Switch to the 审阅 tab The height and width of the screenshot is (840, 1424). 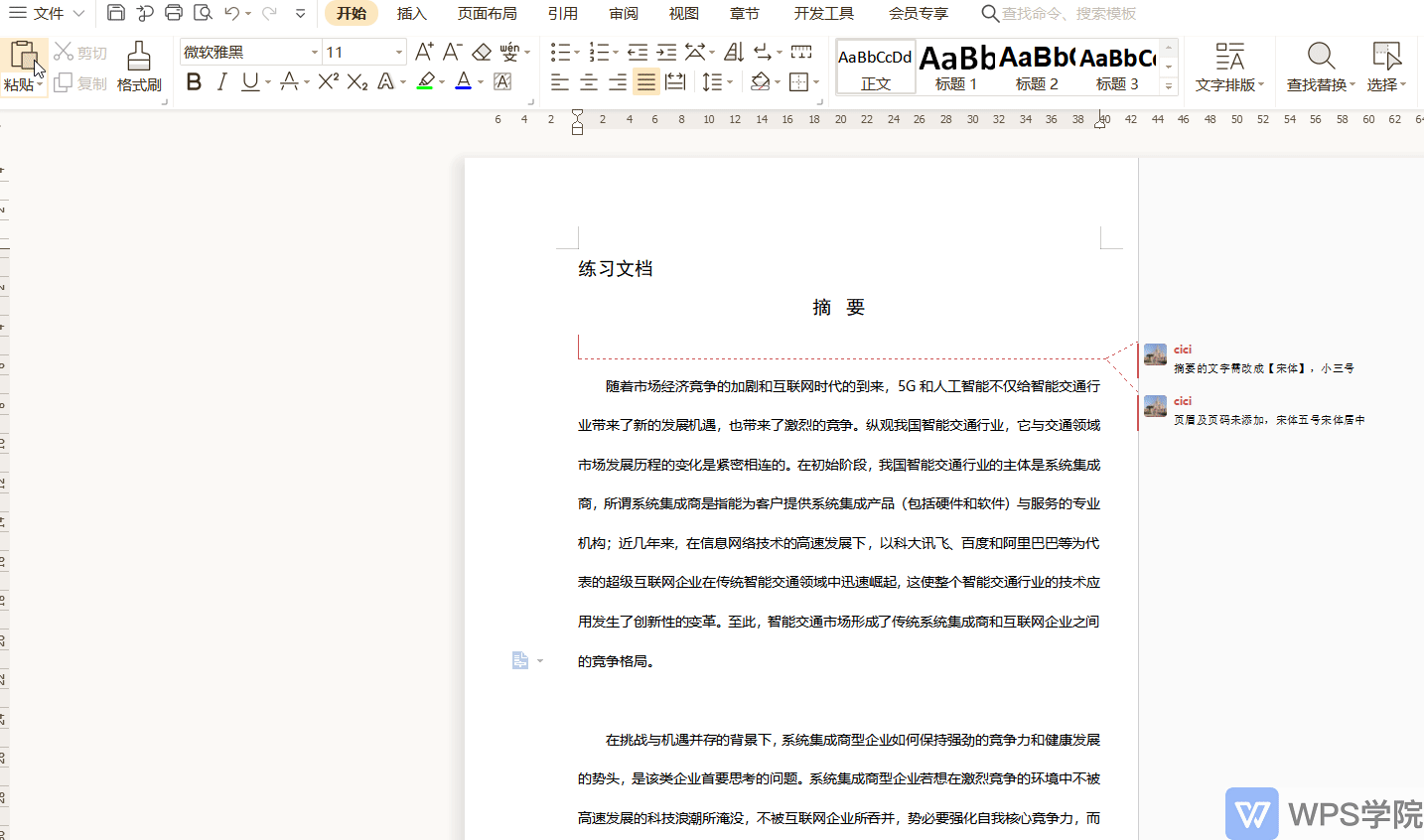point(624,13)
